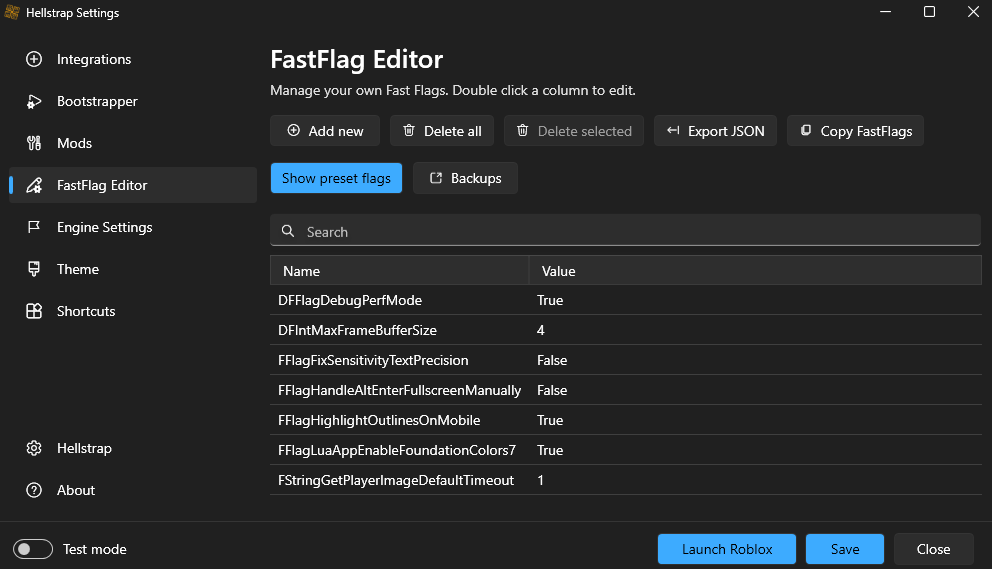This screenshot has height=569, width=992.
Task: Click False value of FFlagHandleAltEnterFullscreenManually
Action: (x=552, y=390)
